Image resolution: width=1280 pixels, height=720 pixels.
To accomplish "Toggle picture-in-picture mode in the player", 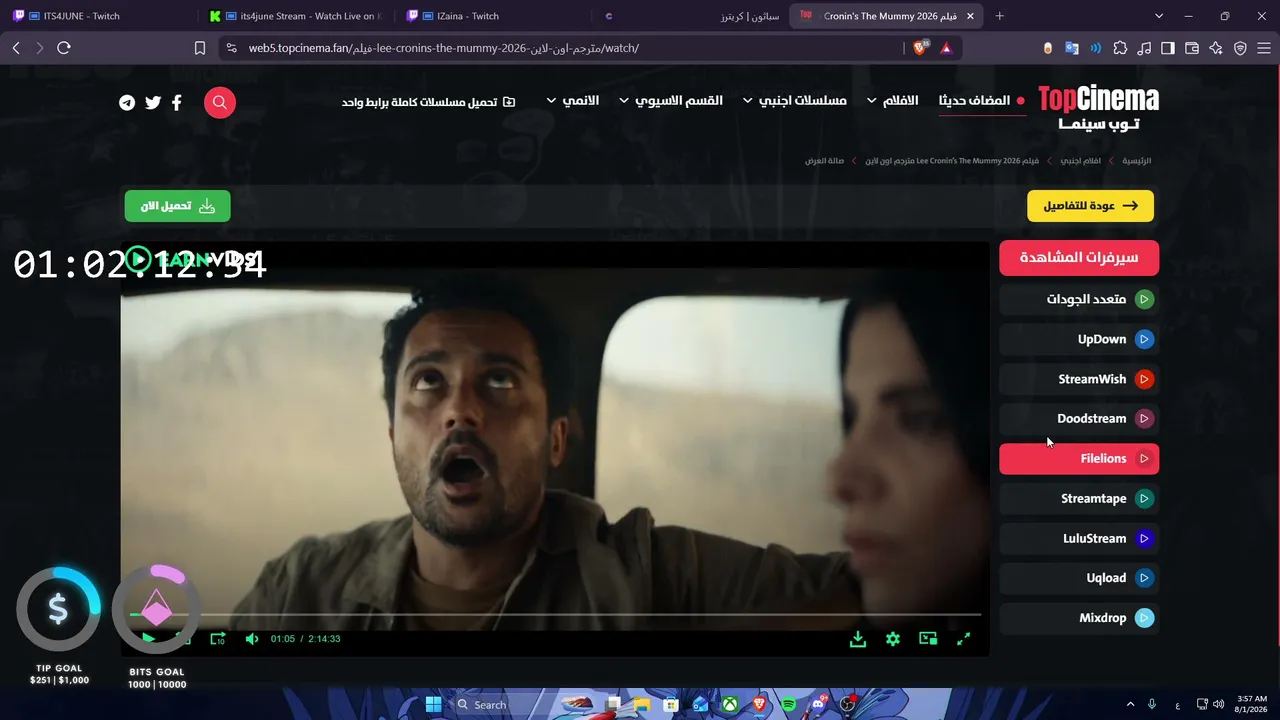I will pos(928,639).
